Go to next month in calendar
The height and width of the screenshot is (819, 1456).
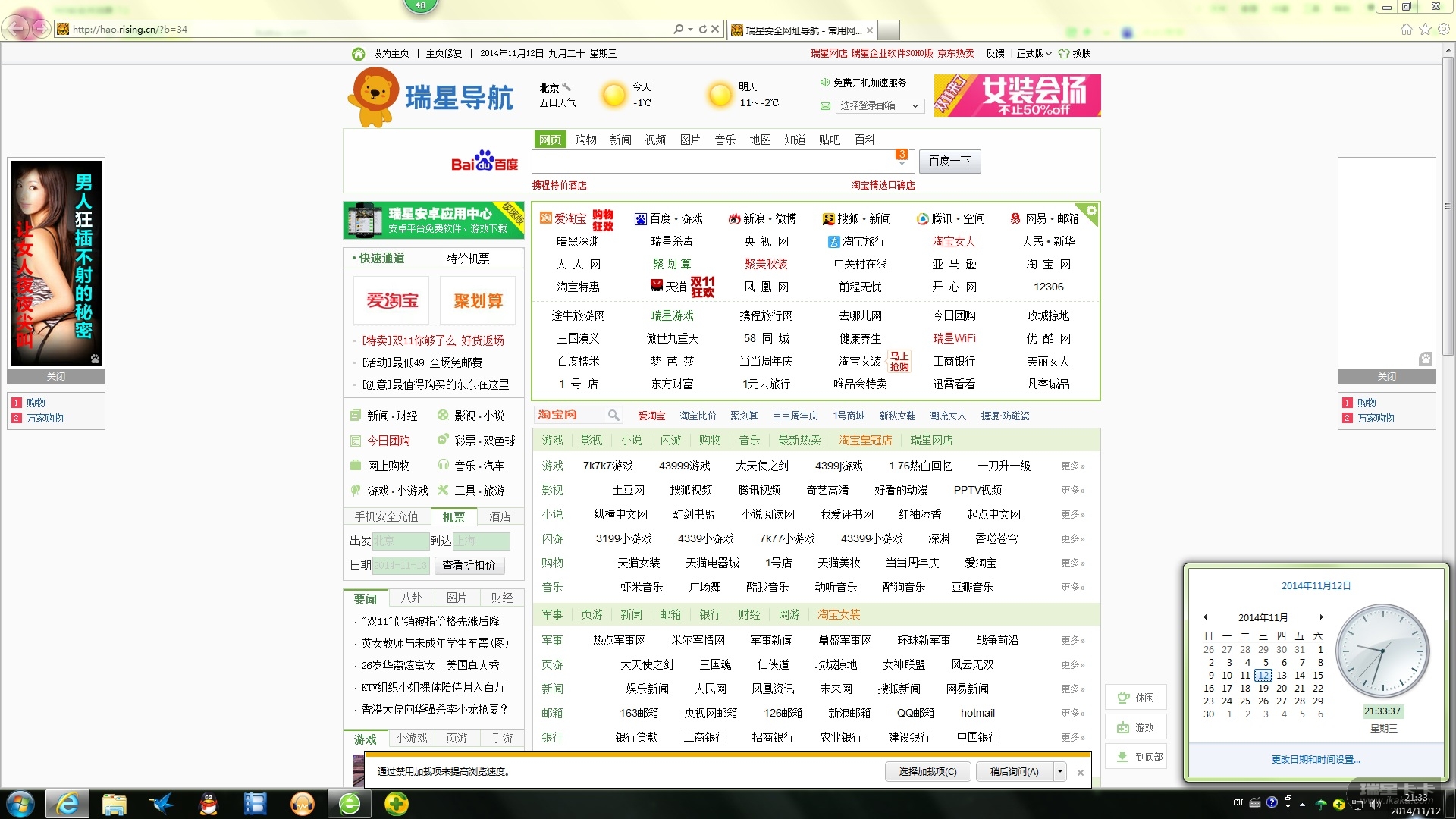1320,617
